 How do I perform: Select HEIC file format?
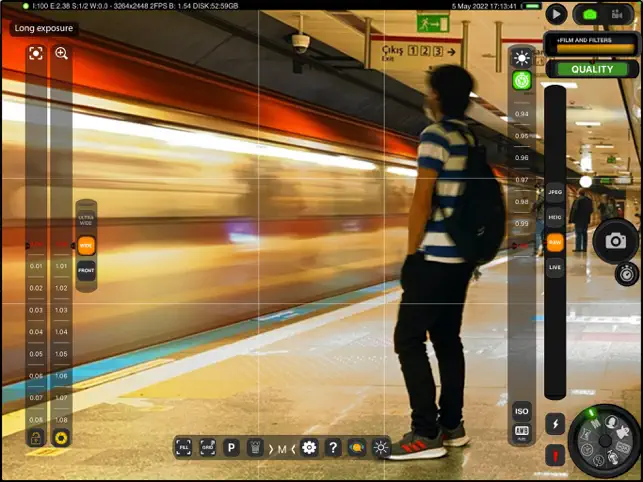(x=554, y=217)
